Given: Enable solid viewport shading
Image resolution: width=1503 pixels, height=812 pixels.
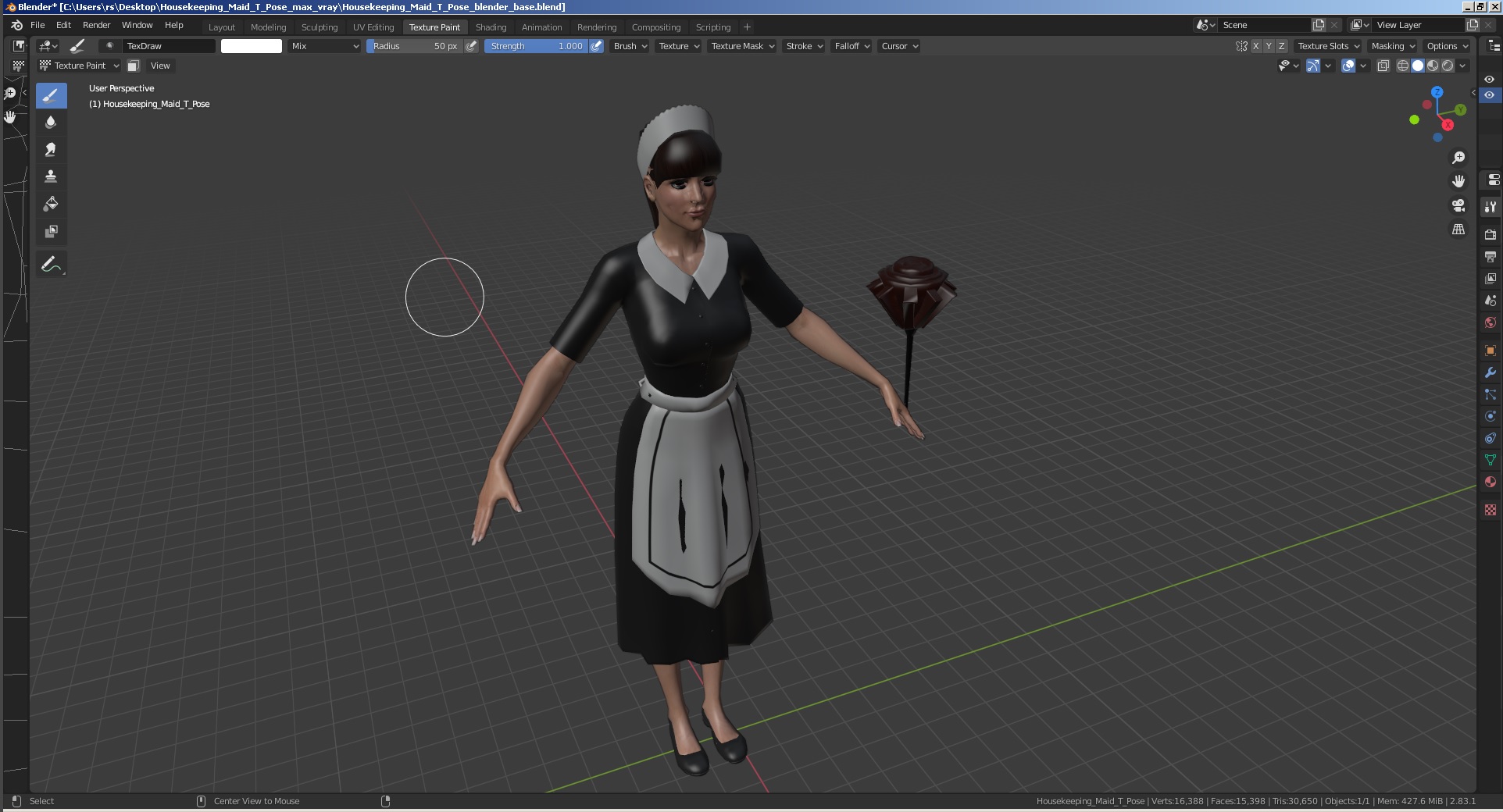Looking at the screenshot, I should [x=1418, y=66].
